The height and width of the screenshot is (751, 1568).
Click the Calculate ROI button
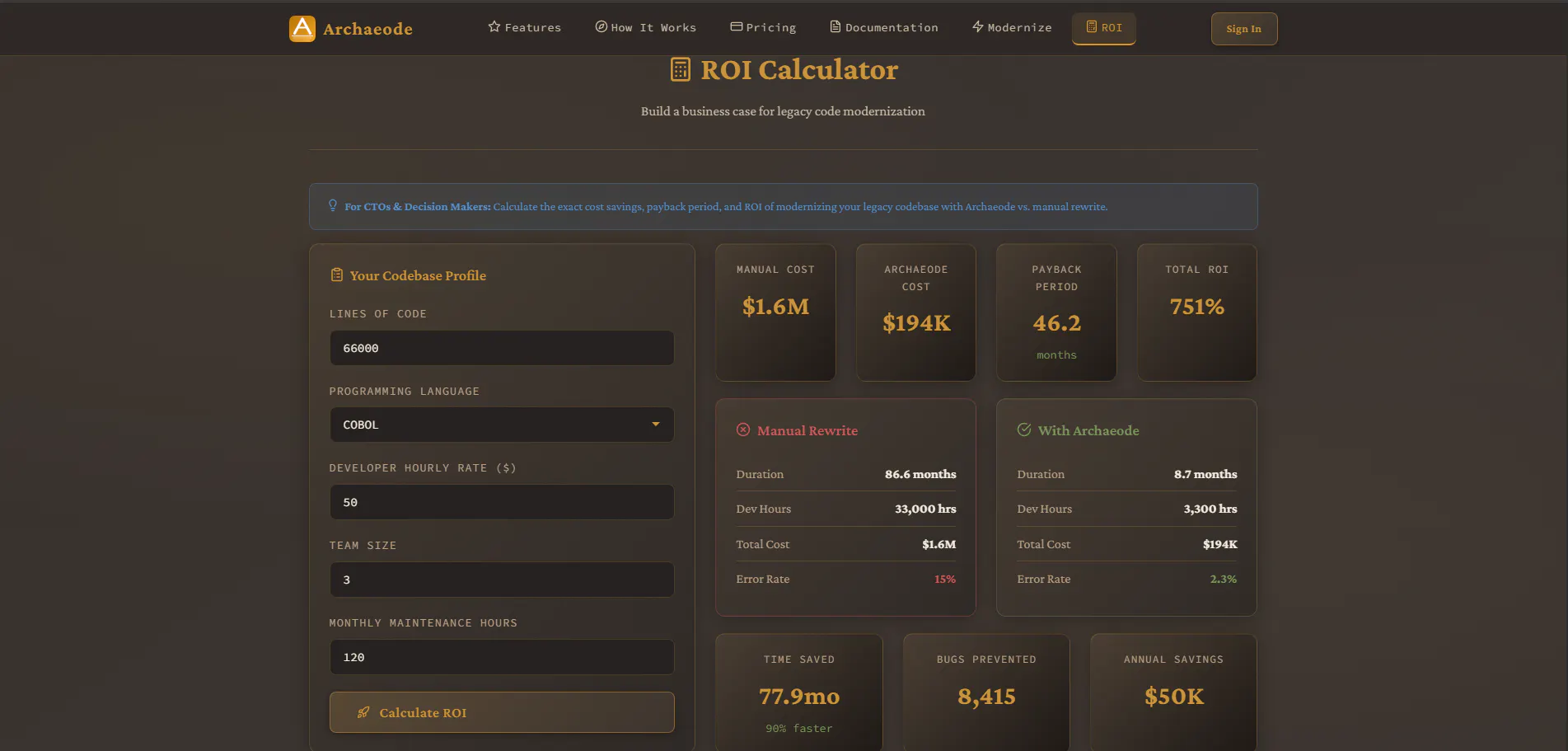pyautogui.click(x=502, y=712)
